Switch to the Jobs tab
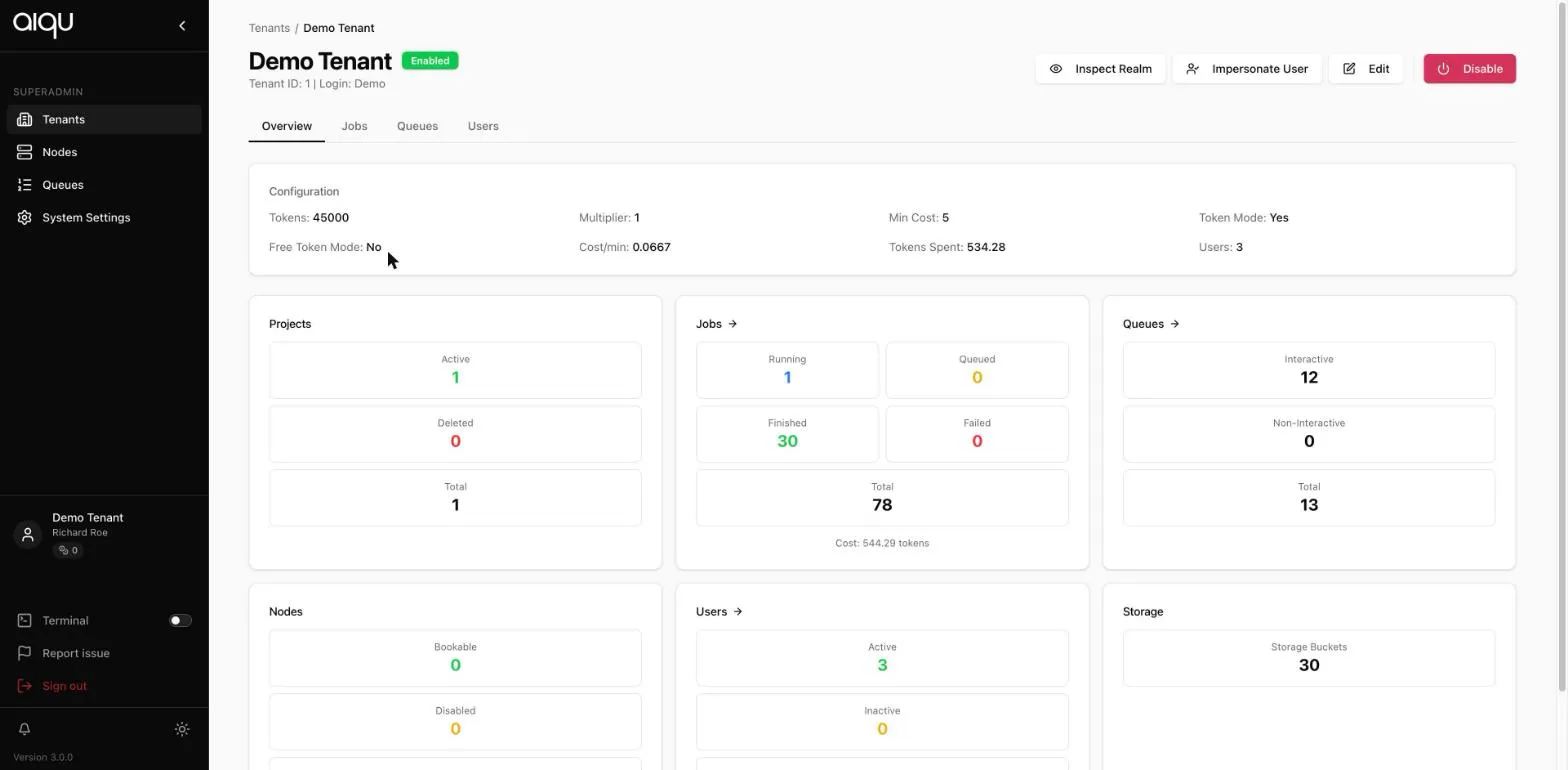This screenshot has width=1568, height=770. tap(354, 126)
